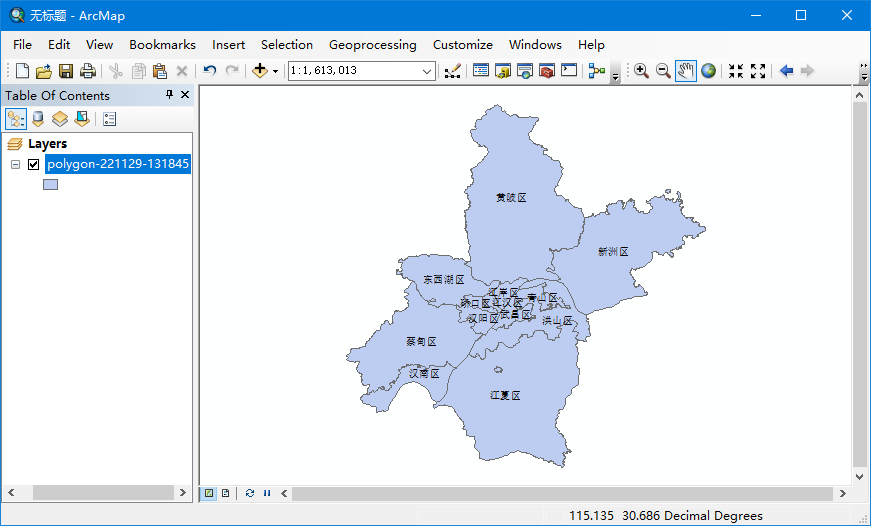Screen dimensions: 871x526
Task: Switch to Layout View button
Action: point(226,493)
